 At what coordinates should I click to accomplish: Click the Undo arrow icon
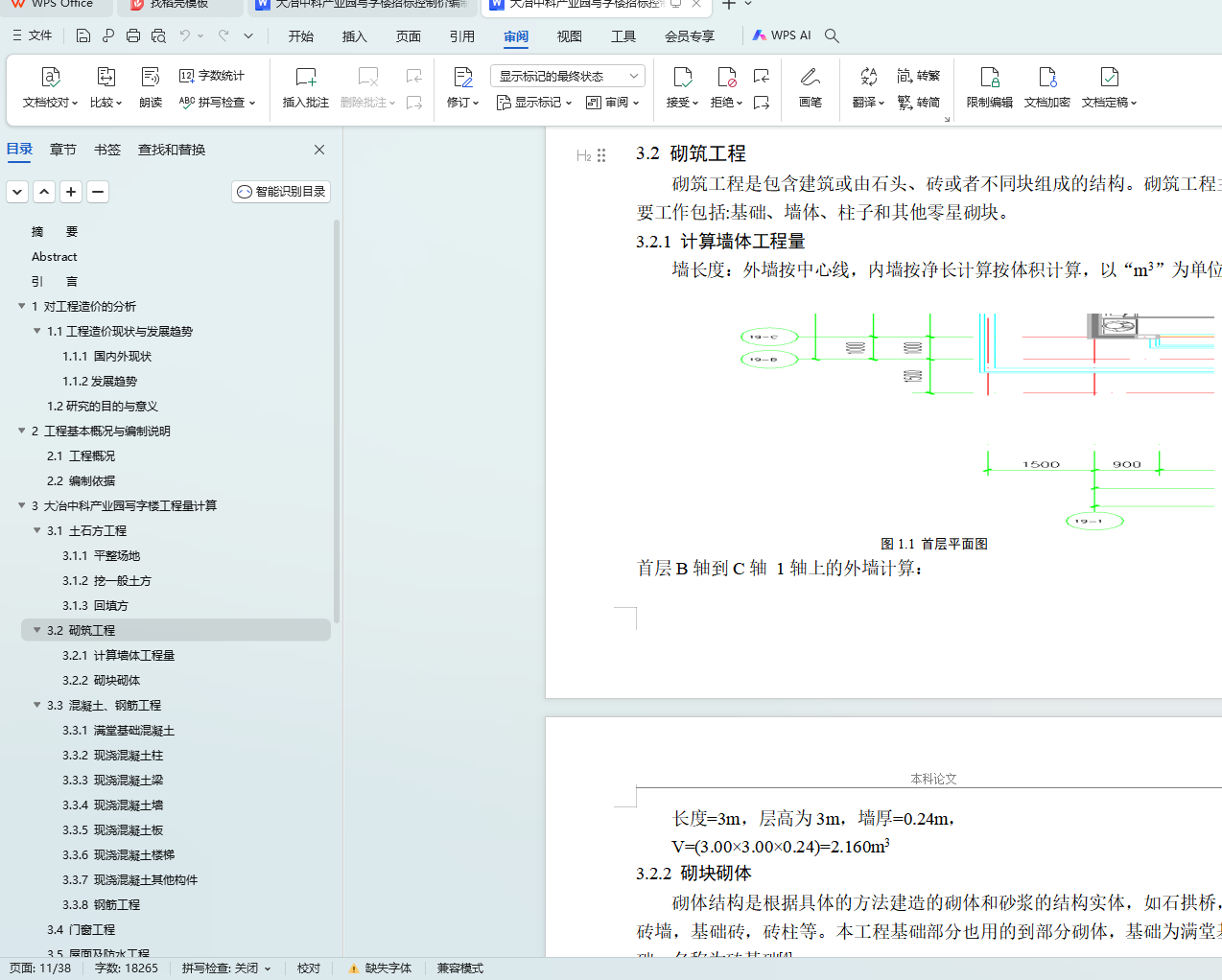(x=185, y=35)
